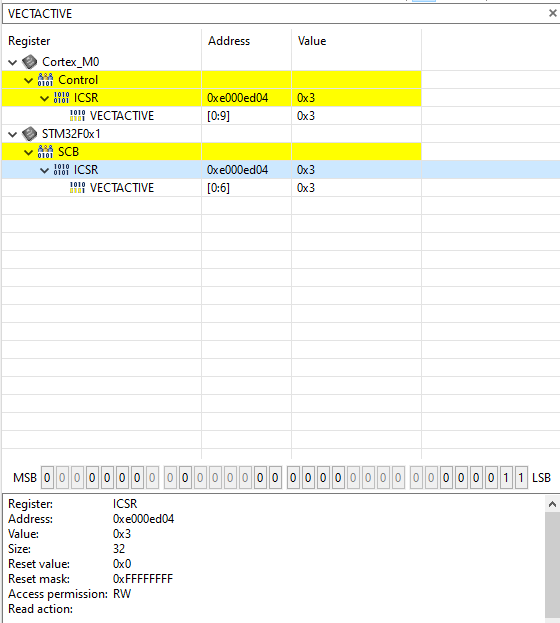
Task: Clear the VECTACTIVE search filter with X
Action: [552, 13]
